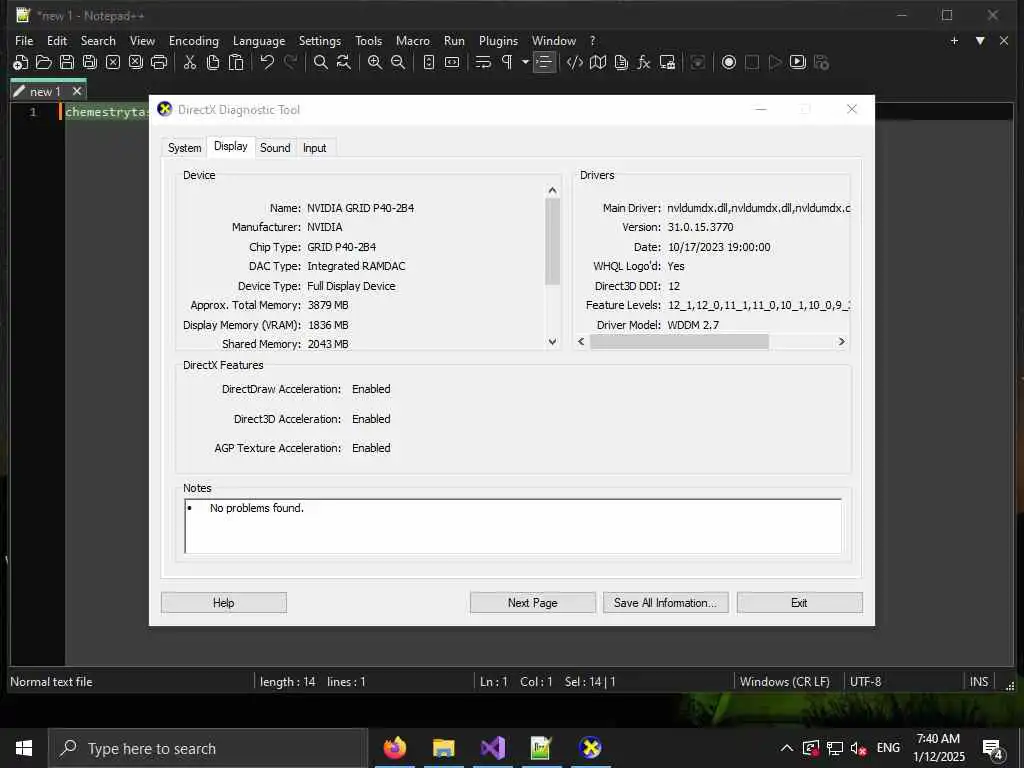Click the INS indicator in status bar
Screen dimensions: 1024x768
click(x=978, y=682)
